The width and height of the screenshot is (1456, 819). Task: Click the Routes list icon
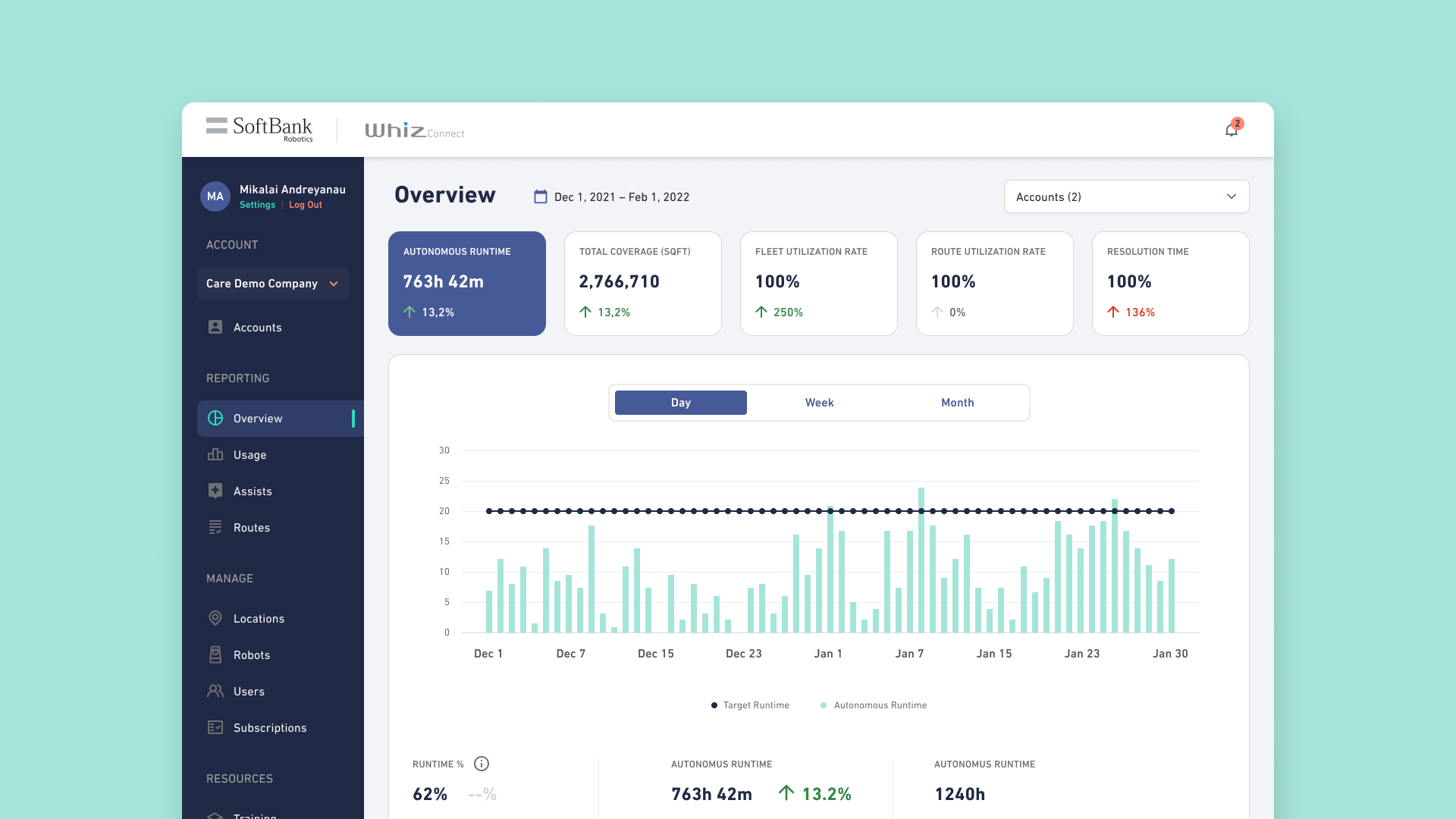(215, 528)
